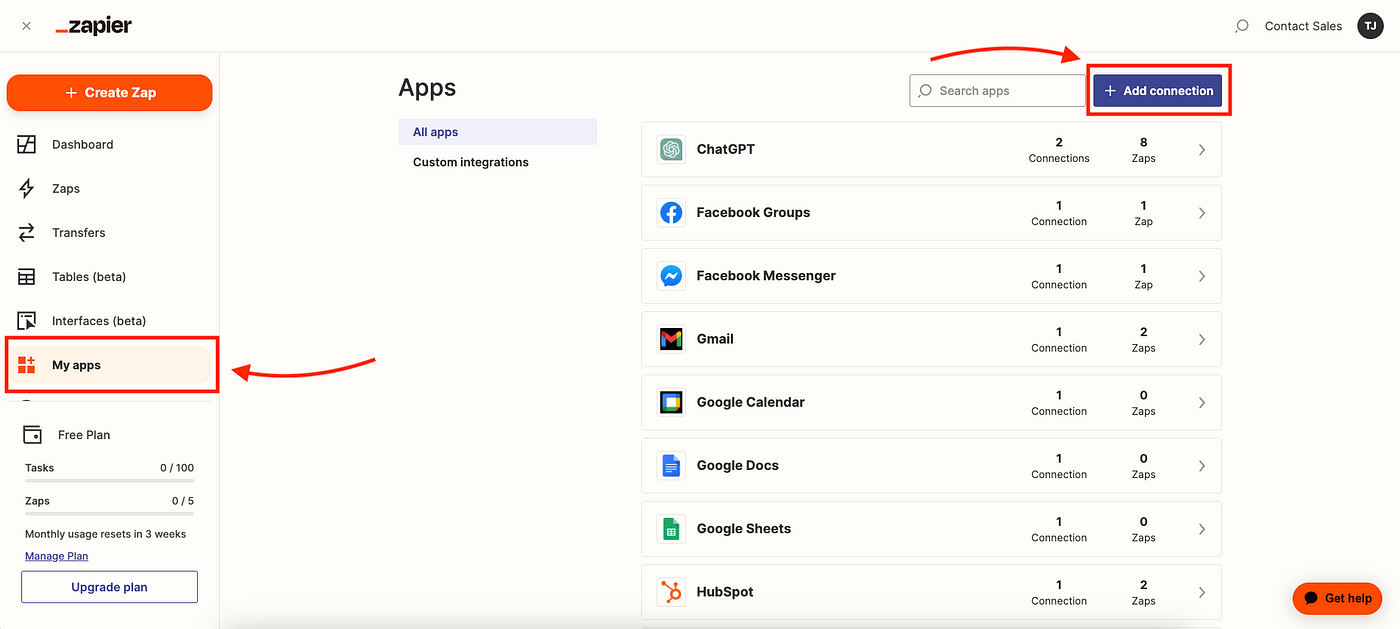Expand HubSpot row chevron

(1202, 592)
